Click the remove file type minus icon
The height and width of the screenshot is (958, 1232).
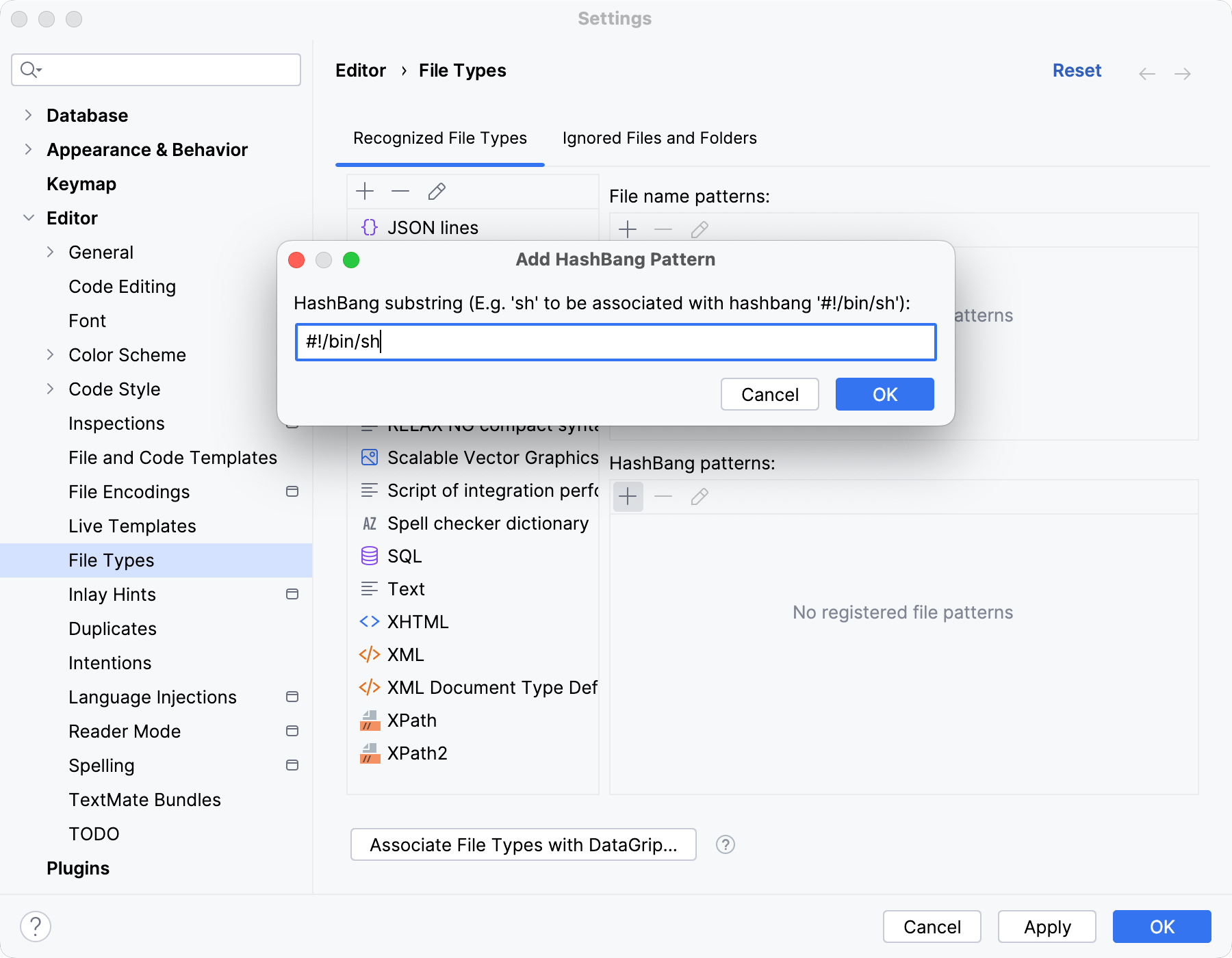[x=400, y=192]
